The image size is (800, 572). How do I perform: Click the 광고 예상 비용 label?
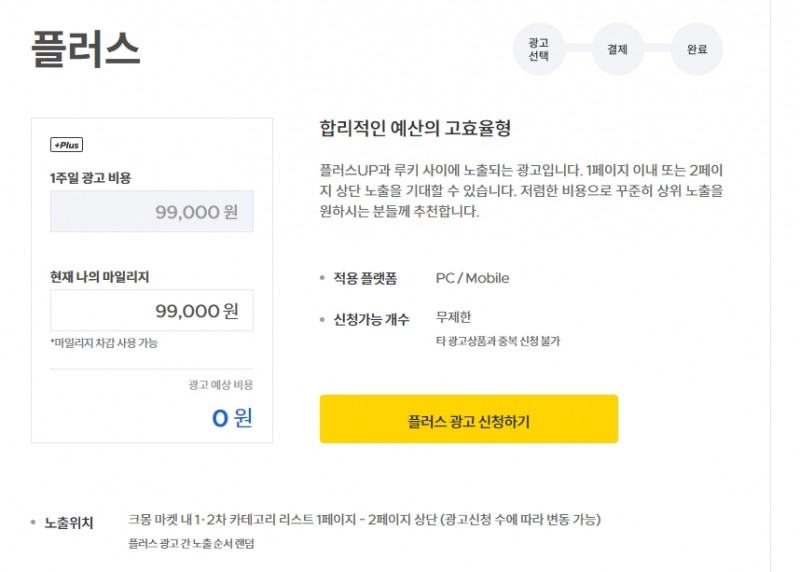pos(220,384)
